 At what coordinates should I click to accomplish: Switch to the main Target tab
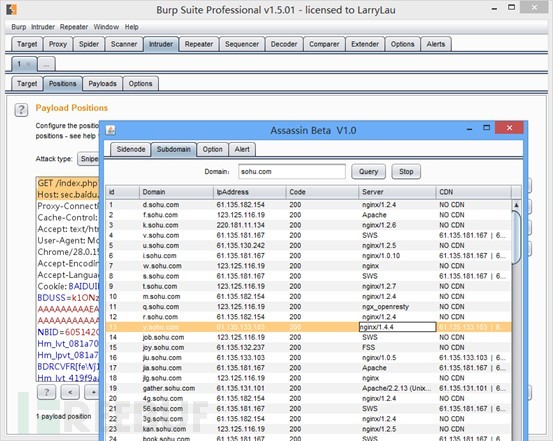tap(27, 44)
